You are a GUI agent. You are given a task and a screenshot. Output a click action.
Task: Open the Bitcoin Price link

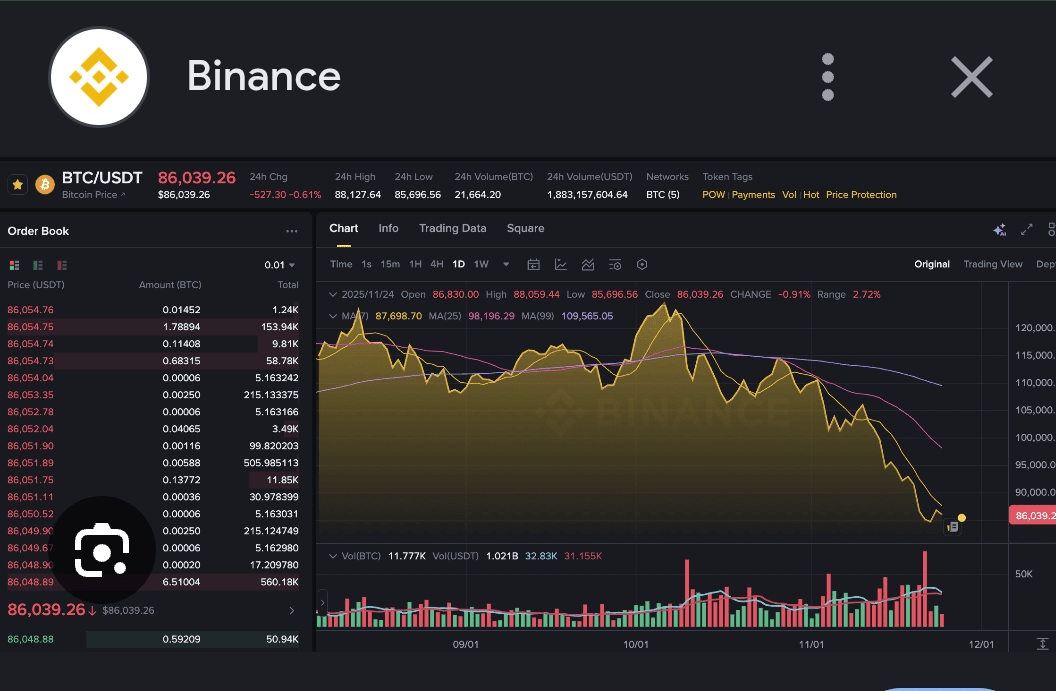(x=94, y=195)
